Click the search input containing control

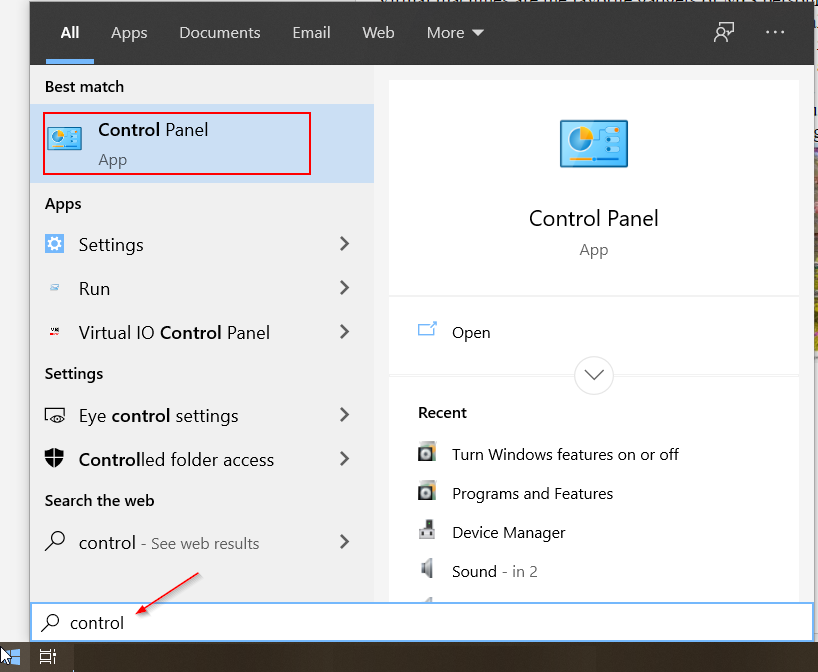pyautogui.click(x=422, y=622)
